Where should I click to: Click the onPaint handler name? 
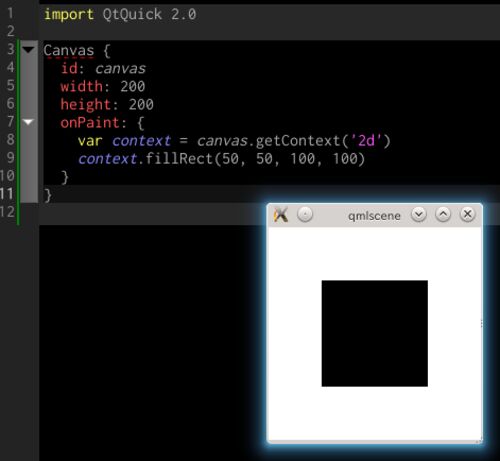coord(90,123)
